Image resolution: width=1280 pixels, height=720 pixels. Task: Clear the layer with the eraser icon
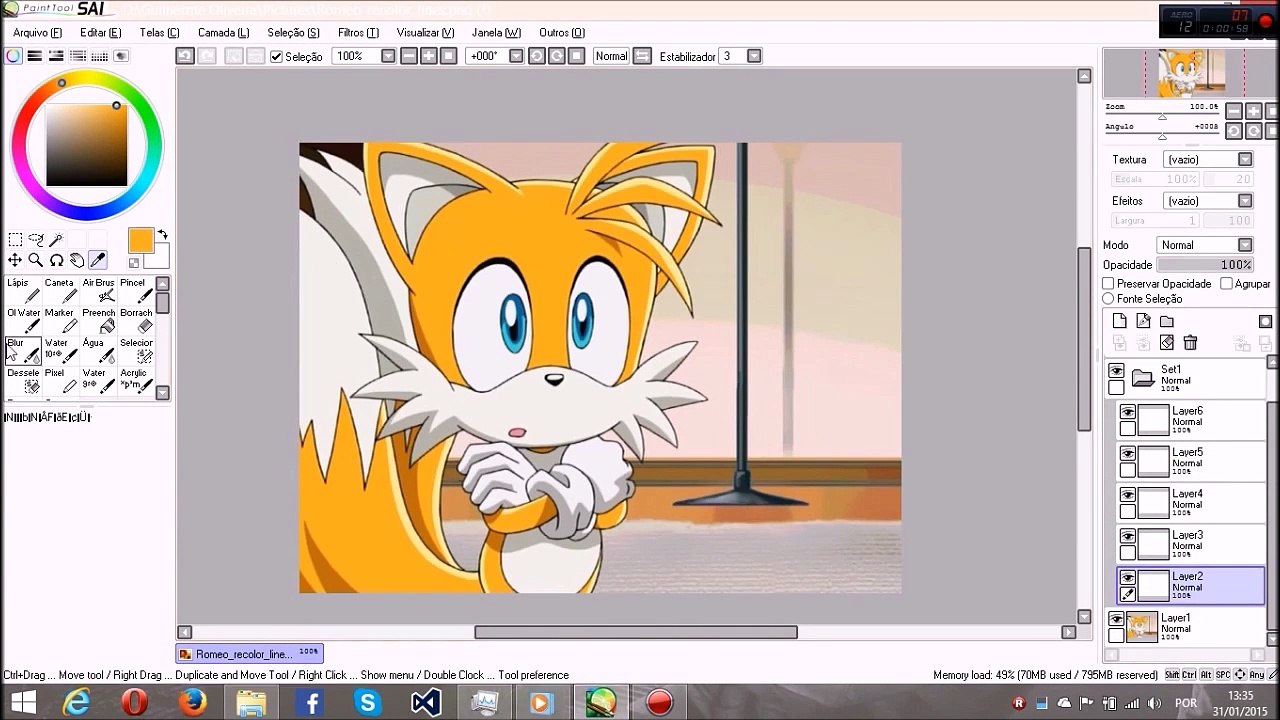click(1167, 343)
